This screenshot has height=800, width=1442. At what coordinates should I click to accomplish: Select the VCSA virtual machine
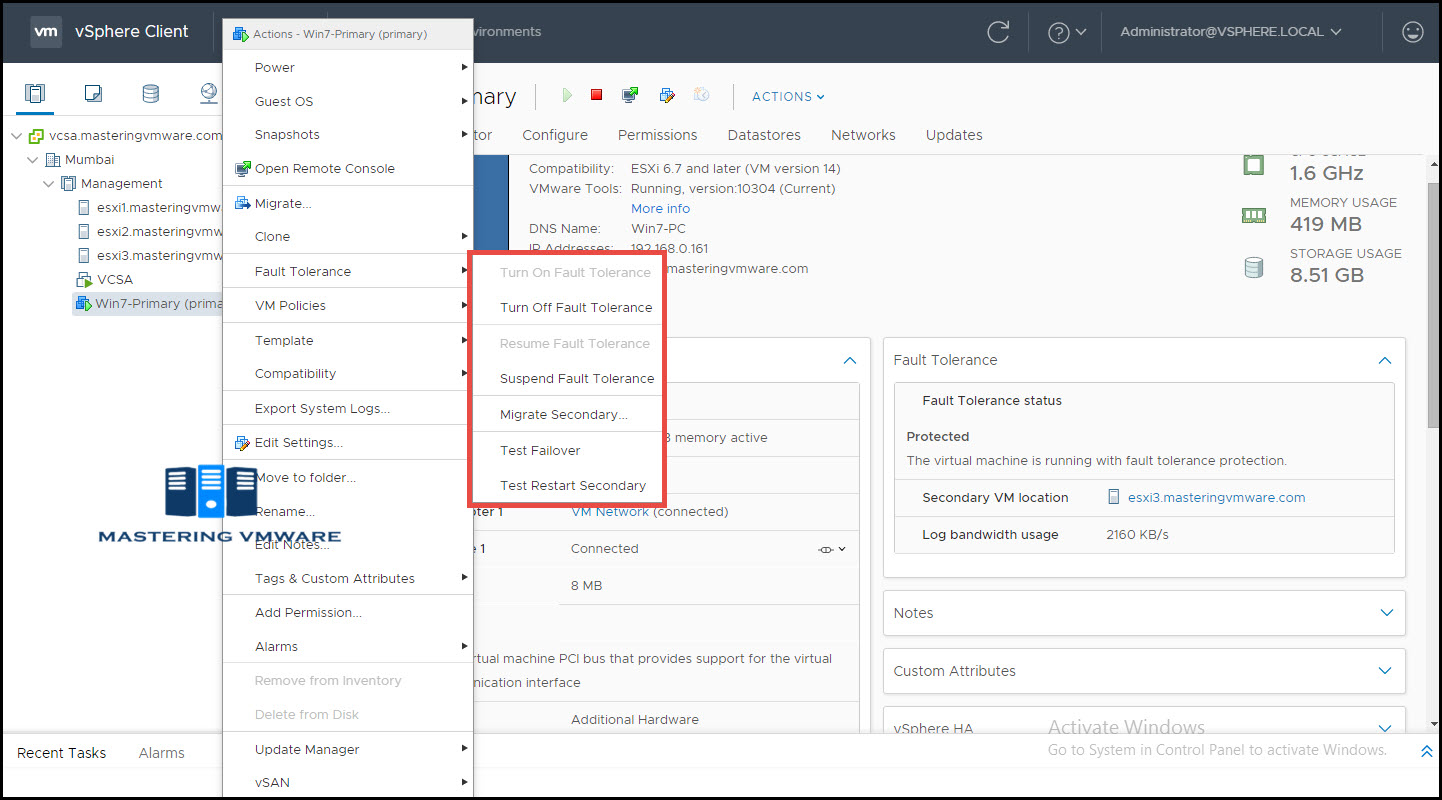click(x=105, y=280)
